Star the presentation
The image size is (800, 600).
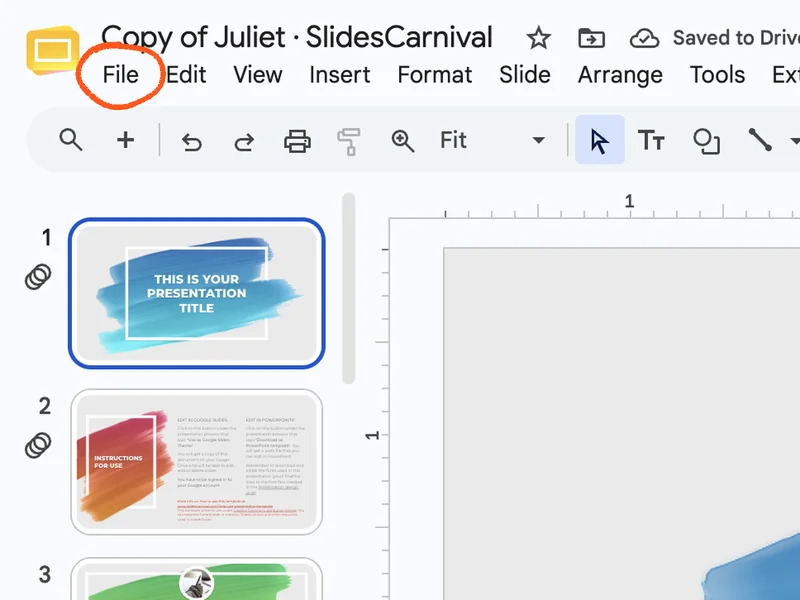pyautogui.click(x=539, y=38)
